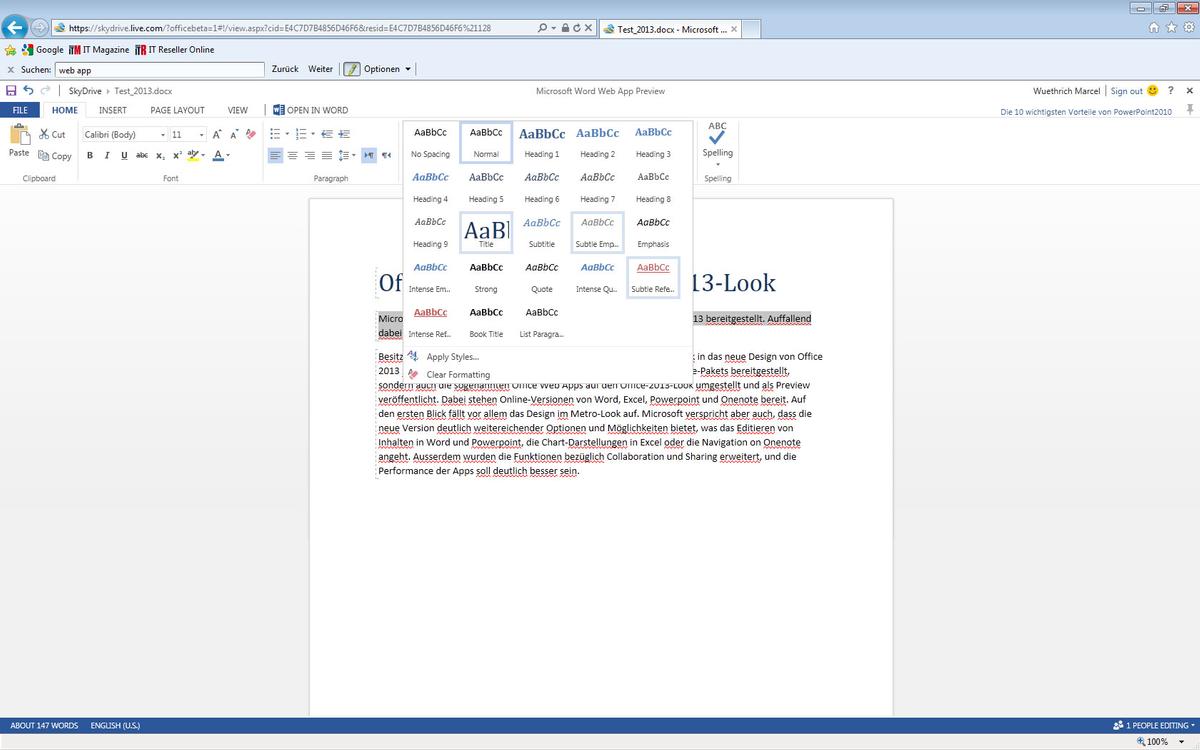This screenshot has height=750, width=1200.
Task: Decrease paragraph indent
Action: (x=328, y=134)
